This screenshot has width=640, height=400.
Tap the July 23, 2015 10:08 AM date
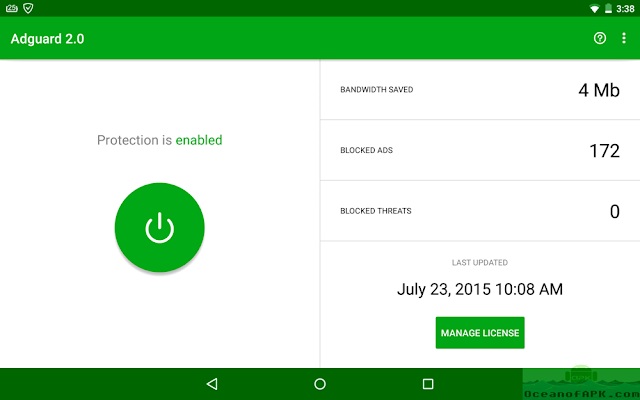(480, 289)
